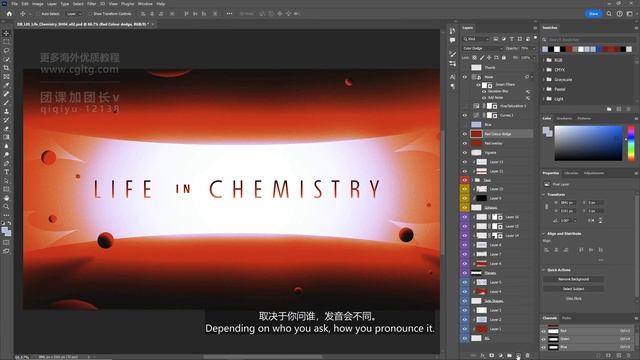Lock image pixels brush icon

tap(482, 58)
